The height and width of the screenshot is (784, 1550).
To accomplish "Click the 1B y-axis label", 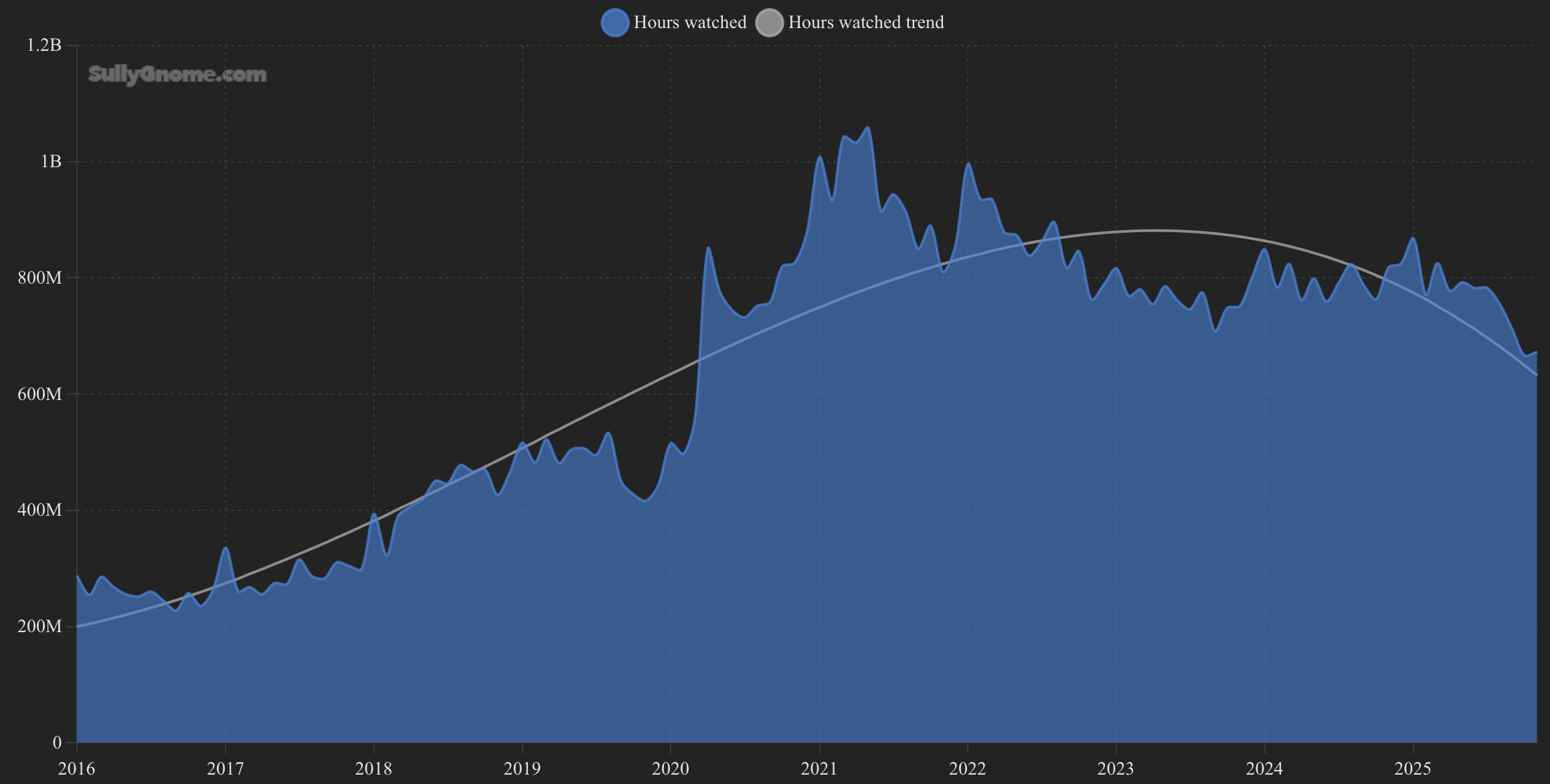I will coord(50,162).
